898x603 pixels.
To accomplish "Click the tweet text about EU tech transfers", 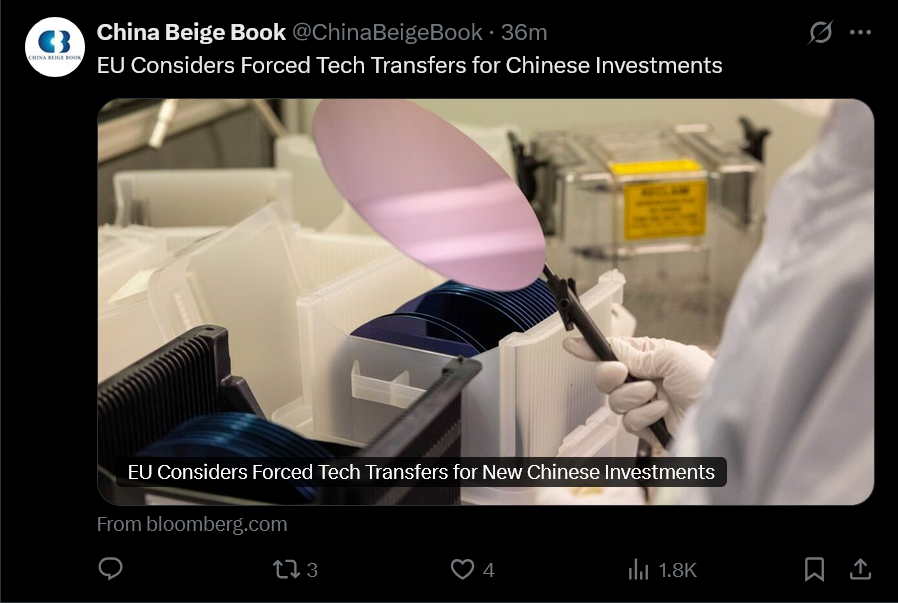I will 409,65.
